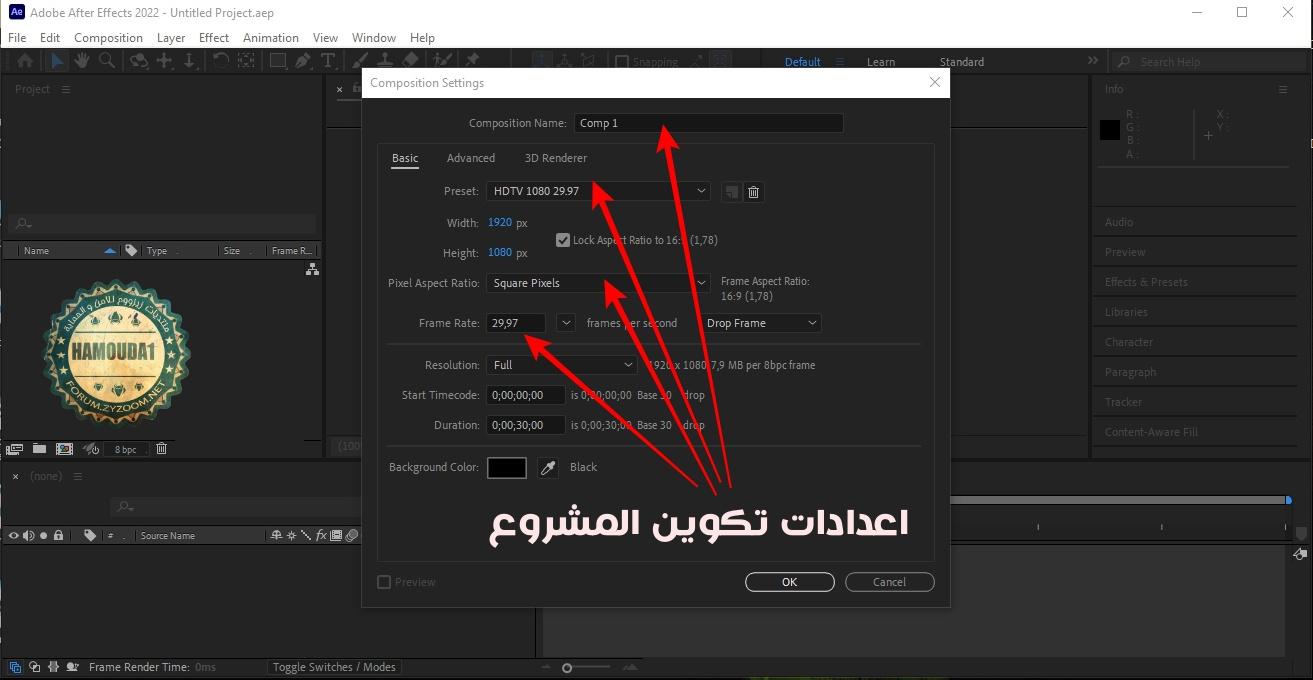Click Toggle Switches / Modes button

click(x=334, y=667)
